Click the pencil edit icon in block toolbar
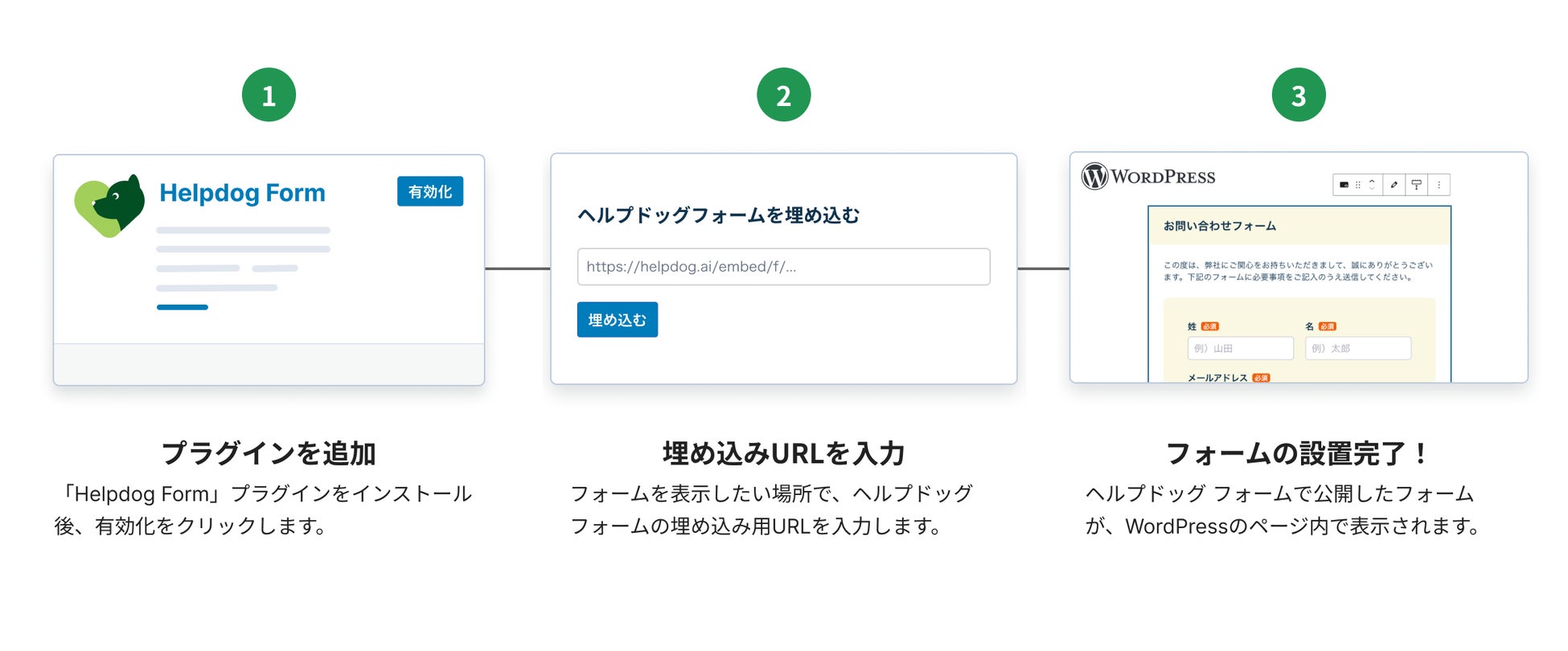Screen dimensions: 1568x651 (x=1394, y=185)
